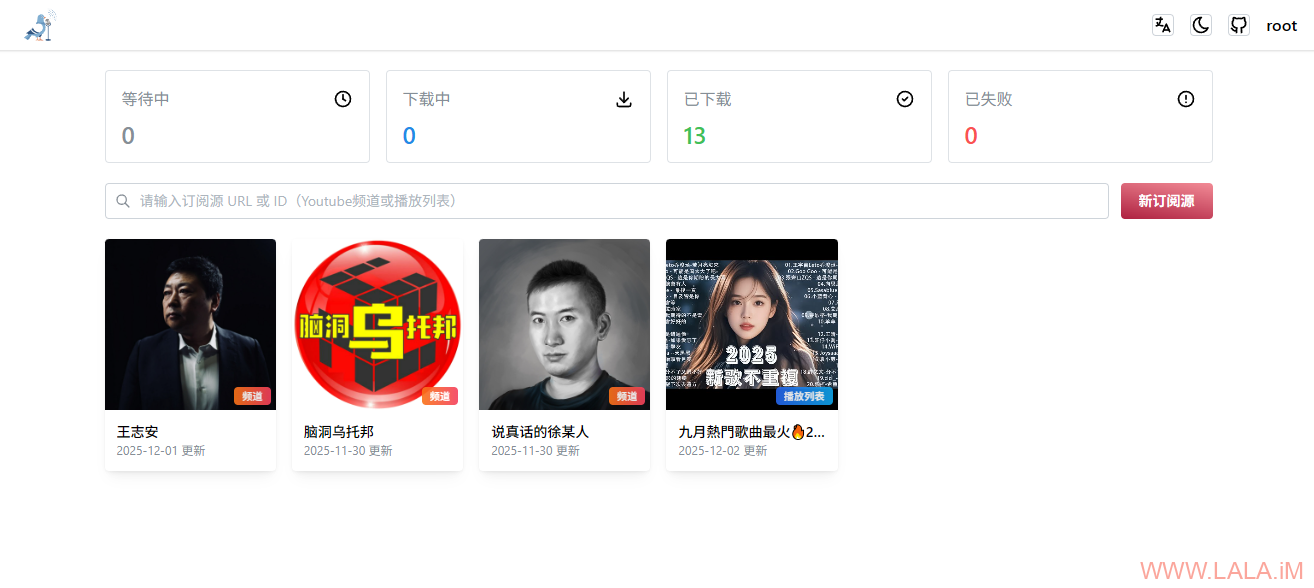1314x588 pixels.
Task: Open the 说真话的徐某人 portrait thumbnail
Action: point(564,324)
